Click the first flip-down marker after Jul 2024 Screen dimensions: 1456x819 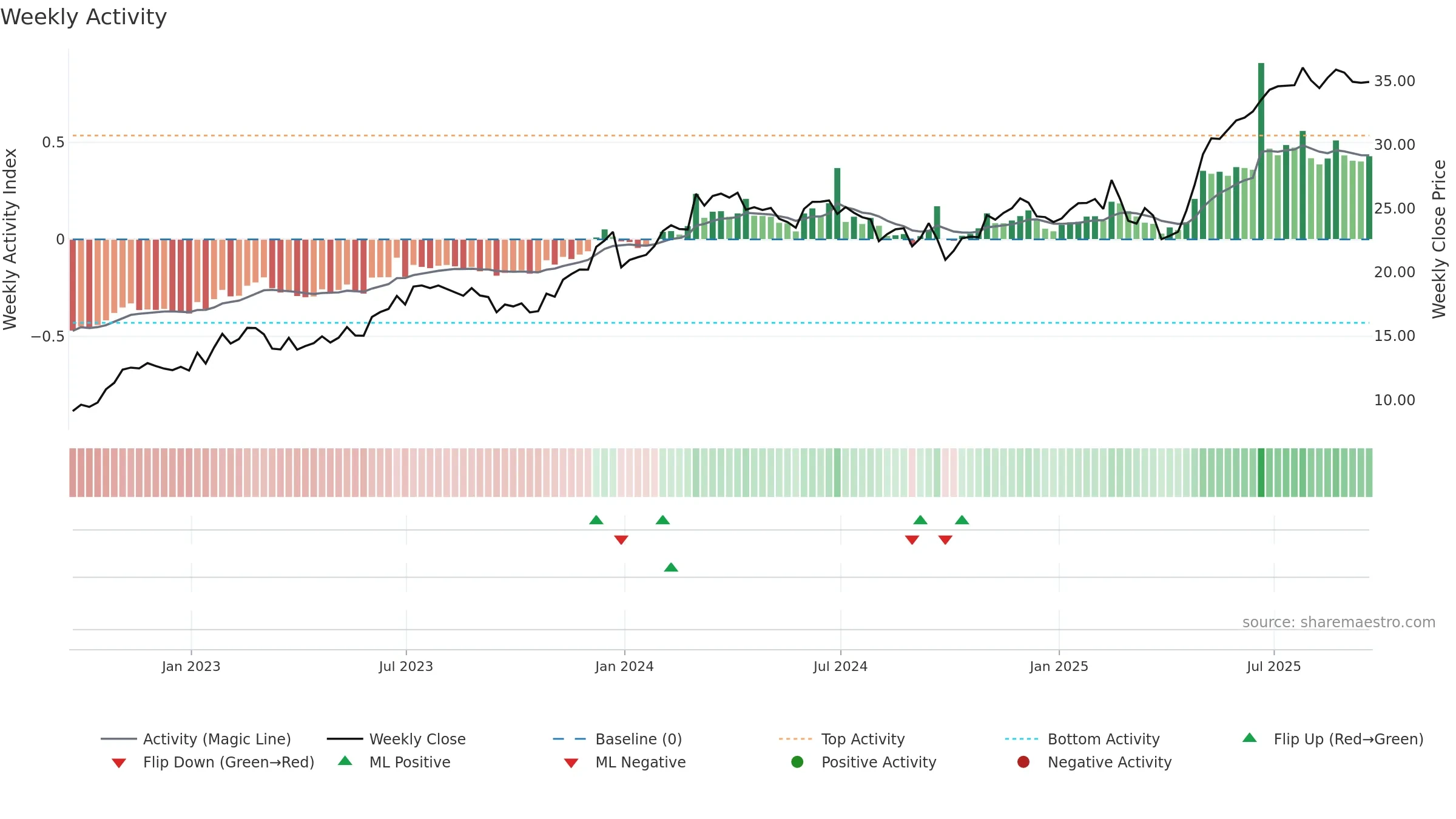[912, 540]
